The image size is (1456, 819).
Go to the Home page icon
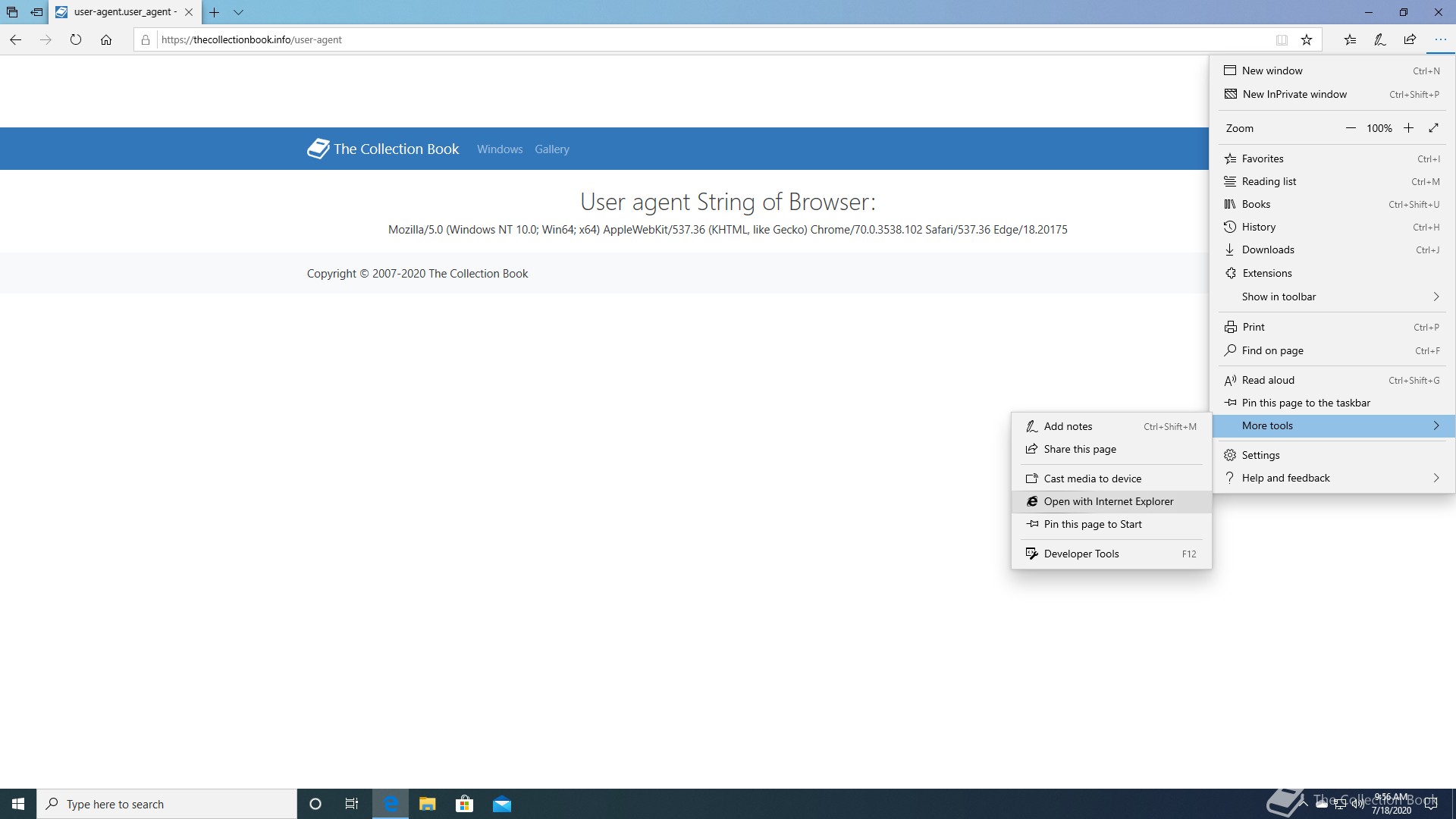(x=106, y=39)
